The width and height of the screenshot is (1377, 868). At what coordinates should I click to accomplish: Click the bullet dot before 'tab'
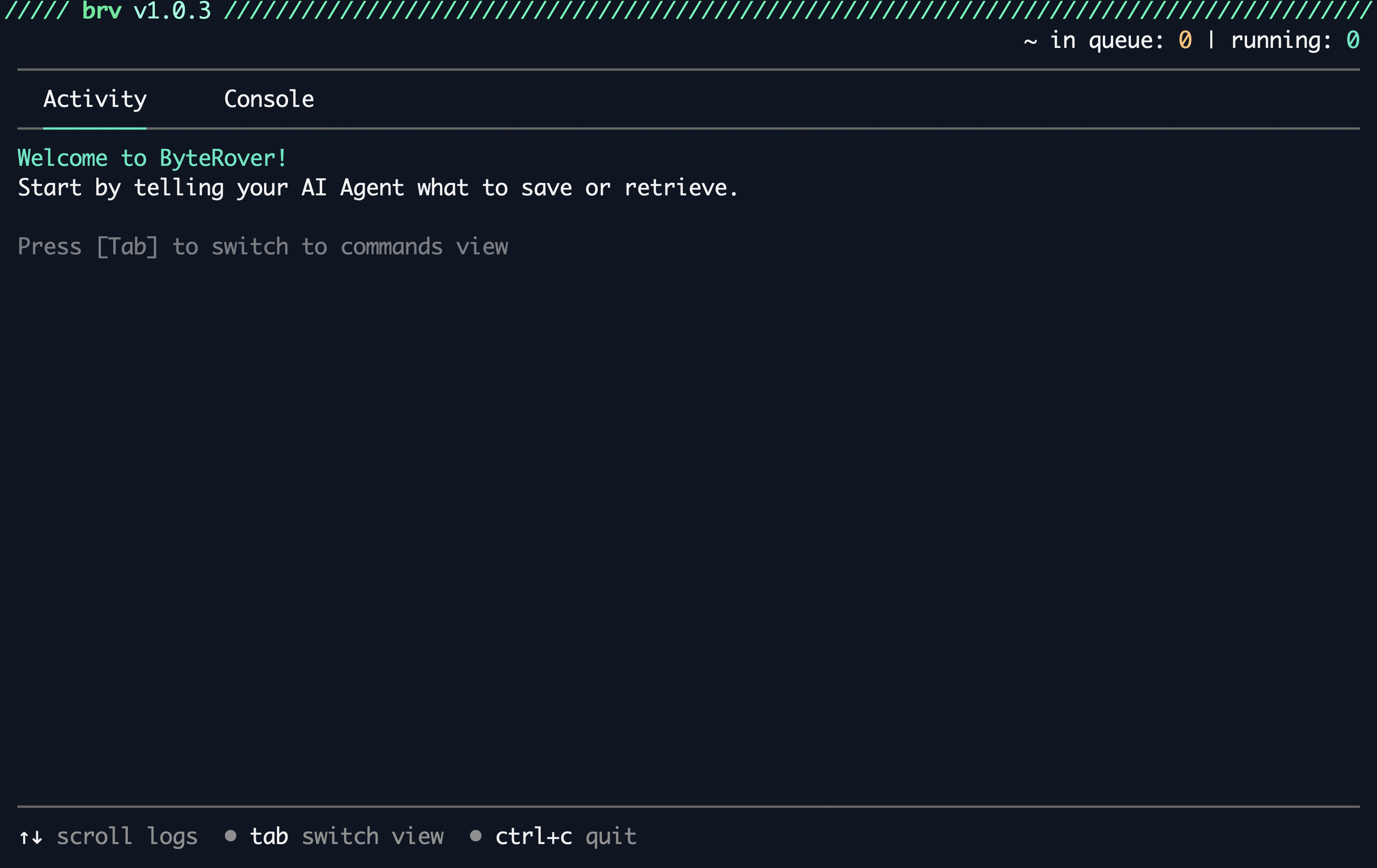coord(230,835)
